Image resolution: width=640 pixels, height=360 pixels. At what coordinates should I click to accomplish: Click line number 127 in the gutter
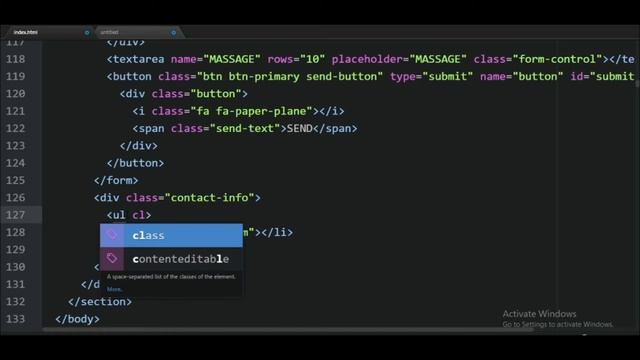[x=16, y=215]
